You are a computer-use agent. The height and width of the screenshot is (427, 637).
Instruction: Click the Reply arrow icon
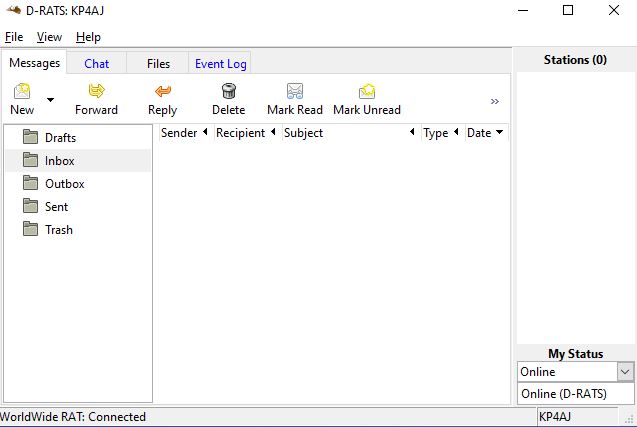pos(162,91)
